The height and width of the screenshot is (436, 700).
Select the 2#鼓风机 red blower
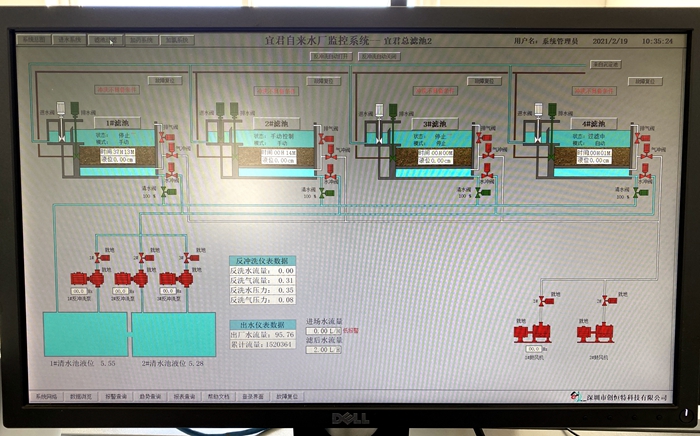pos(595,333)
